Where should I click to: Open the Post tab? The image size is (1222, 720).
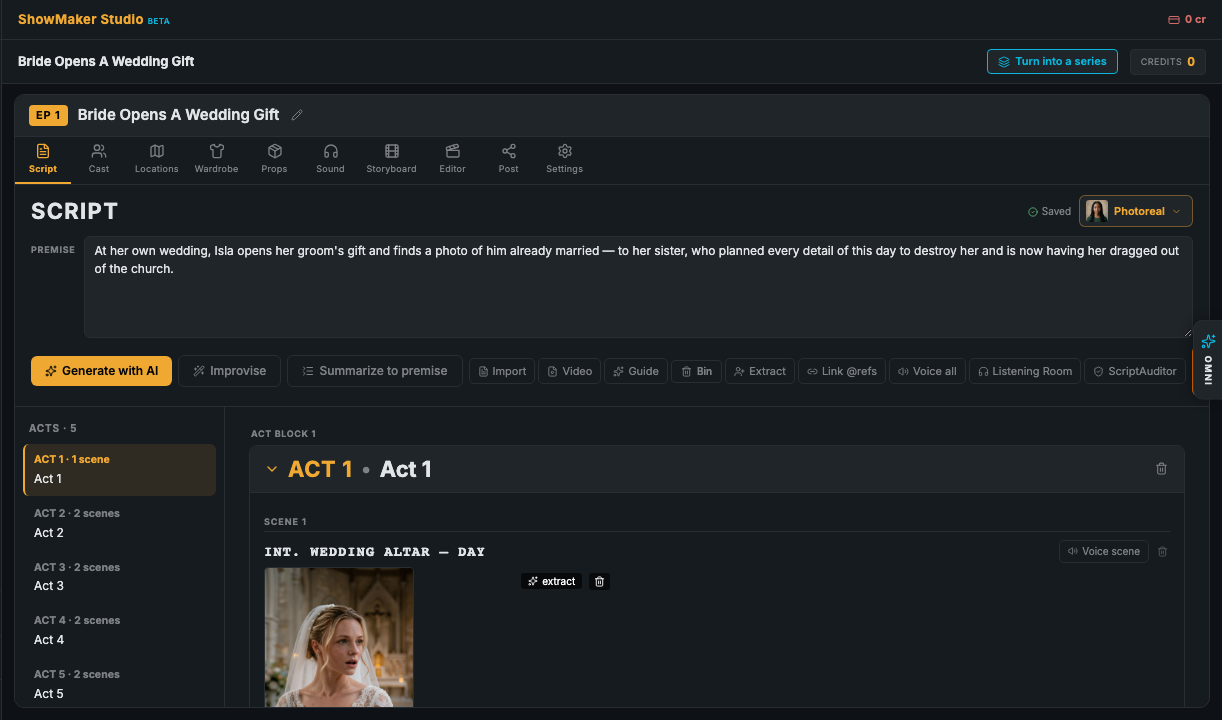(509, 159)
